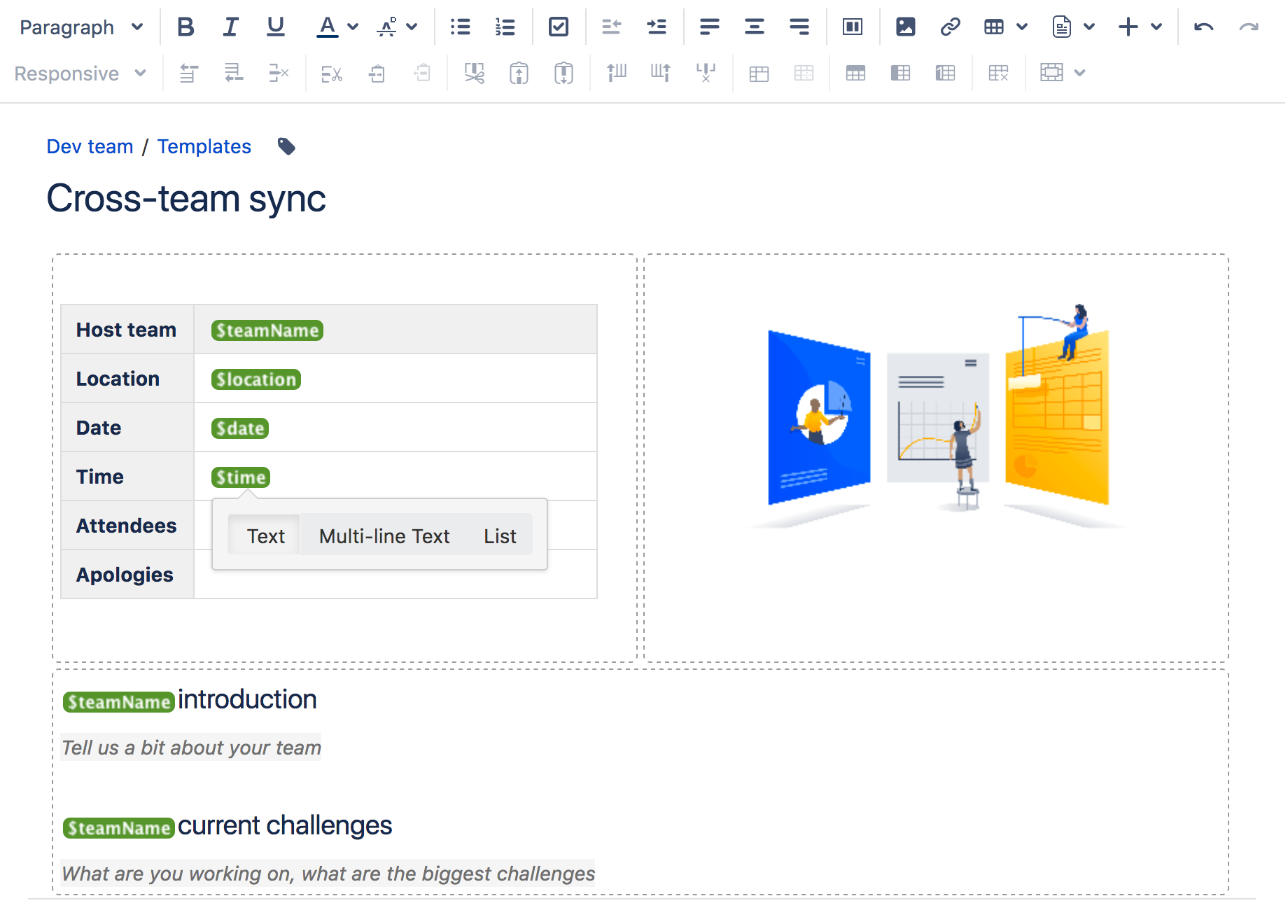
Task: Open the page layout icon
Action: tap(852, 27)
